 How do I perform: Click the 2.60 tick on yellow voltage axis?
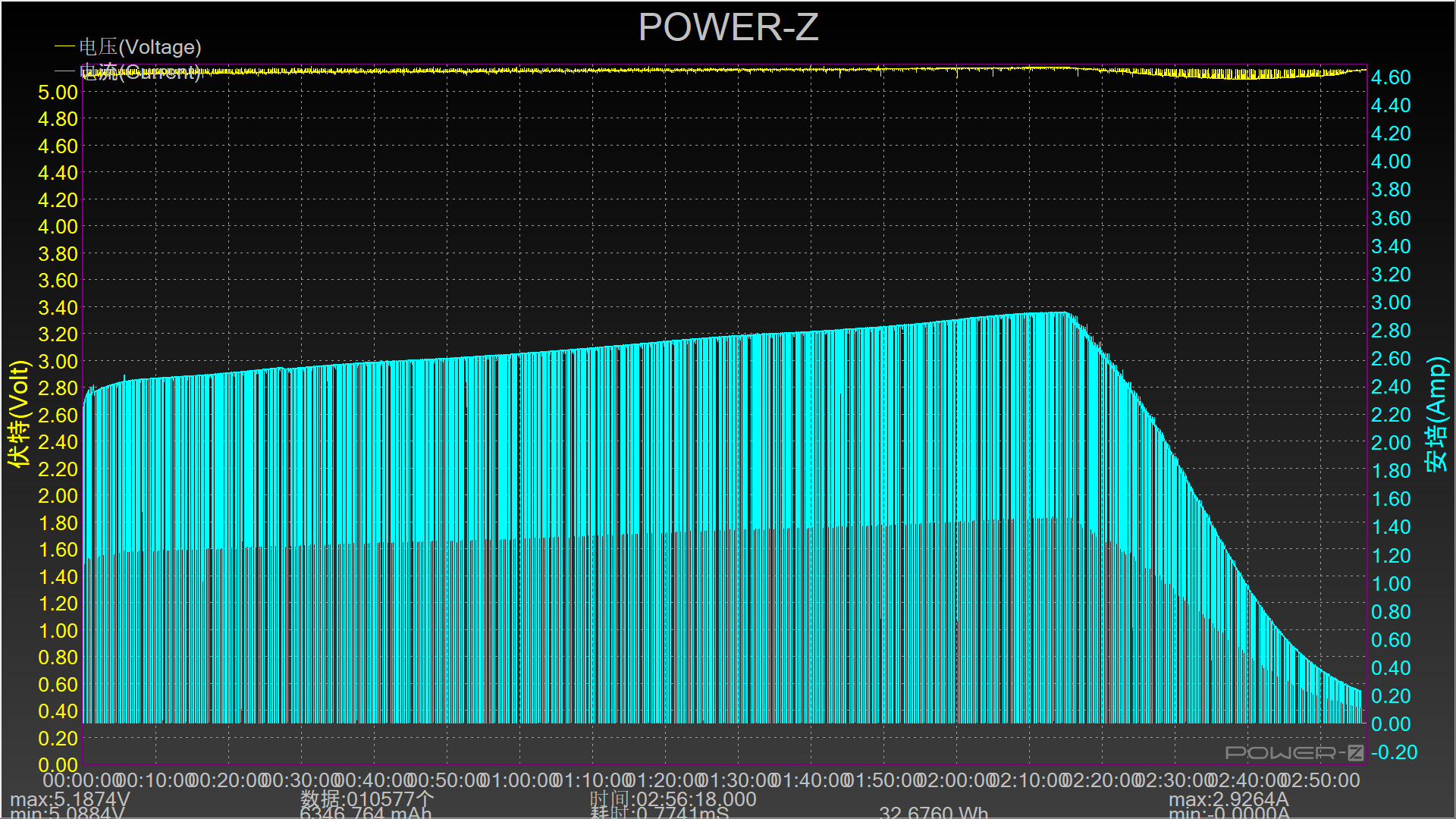coord(58,416)
